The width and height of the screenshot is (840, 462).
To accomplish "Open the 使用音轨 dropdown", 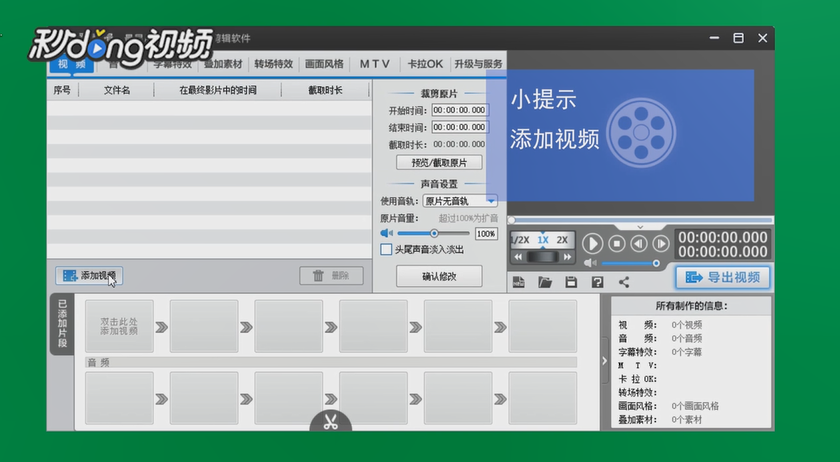I will tap(460, 201).
